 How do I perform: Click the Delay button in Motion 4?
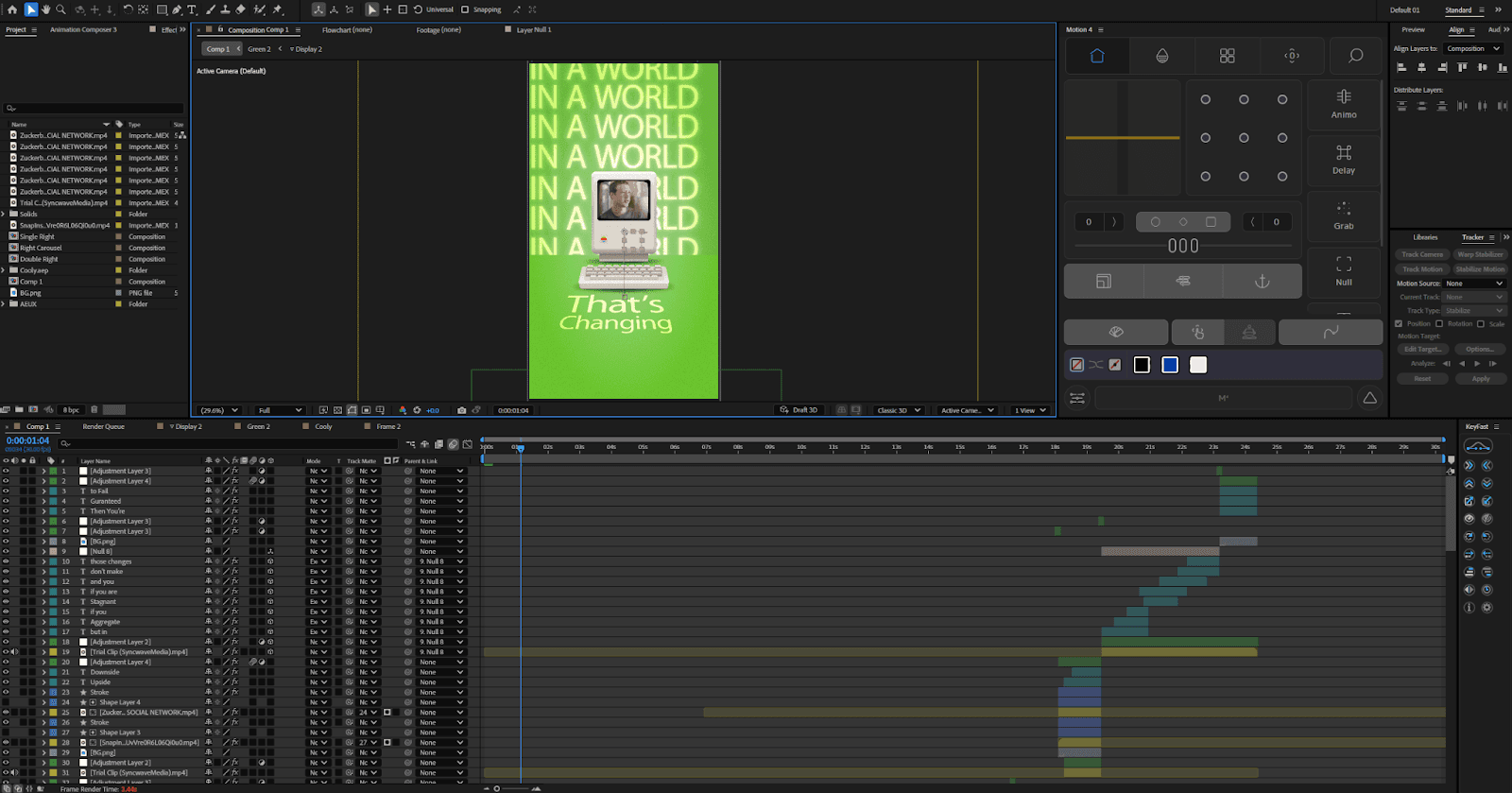pyautogui.click(x=1343, y=159)
